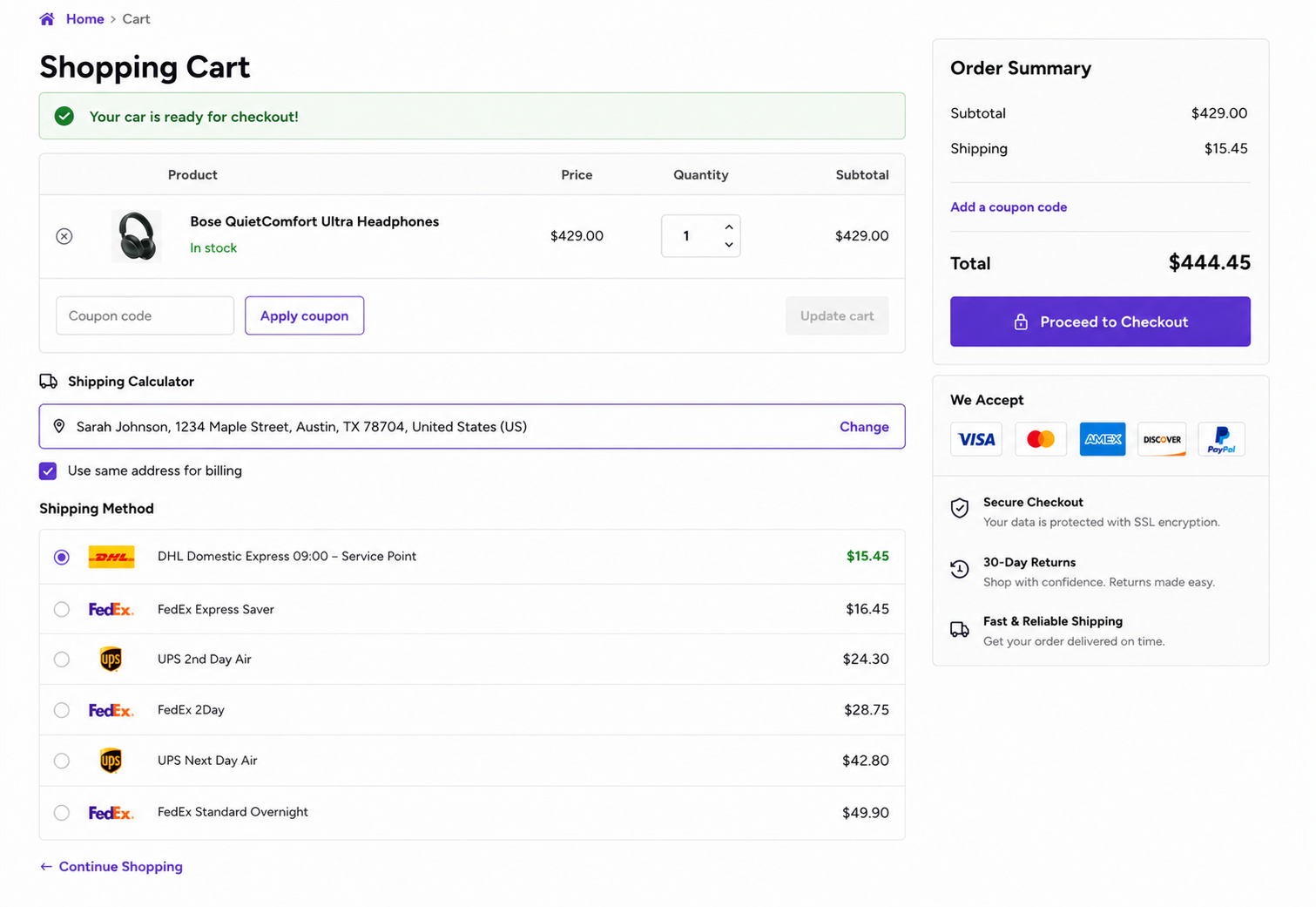
Task: Click the $429.00 price cell in the Price column
Action: pyautogui.click(x=577, y=235)
